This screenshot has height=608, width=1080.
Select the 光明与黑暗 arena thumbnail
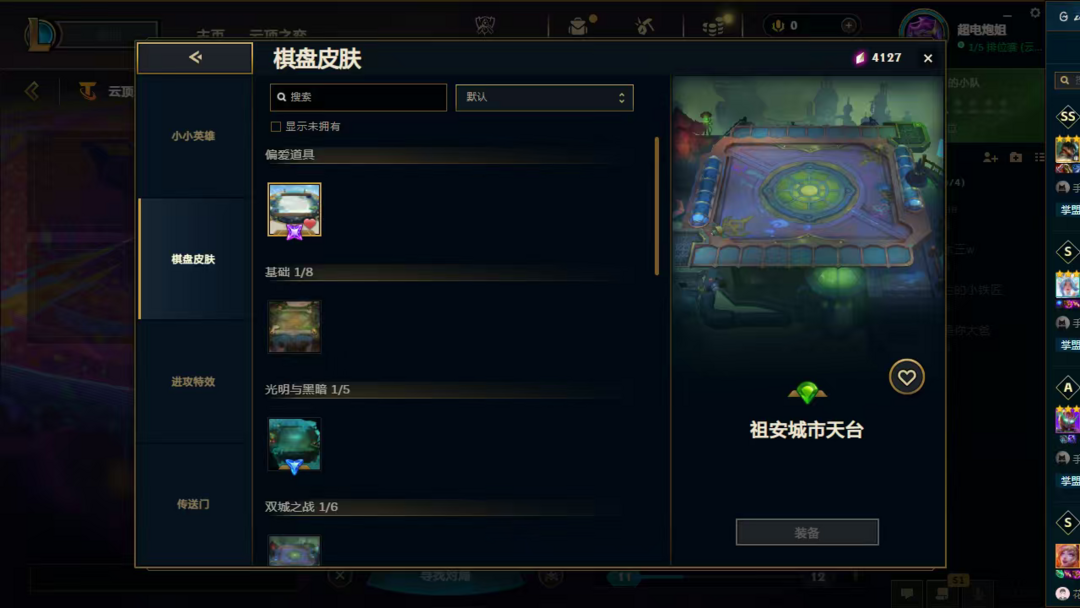coord(294,444)
